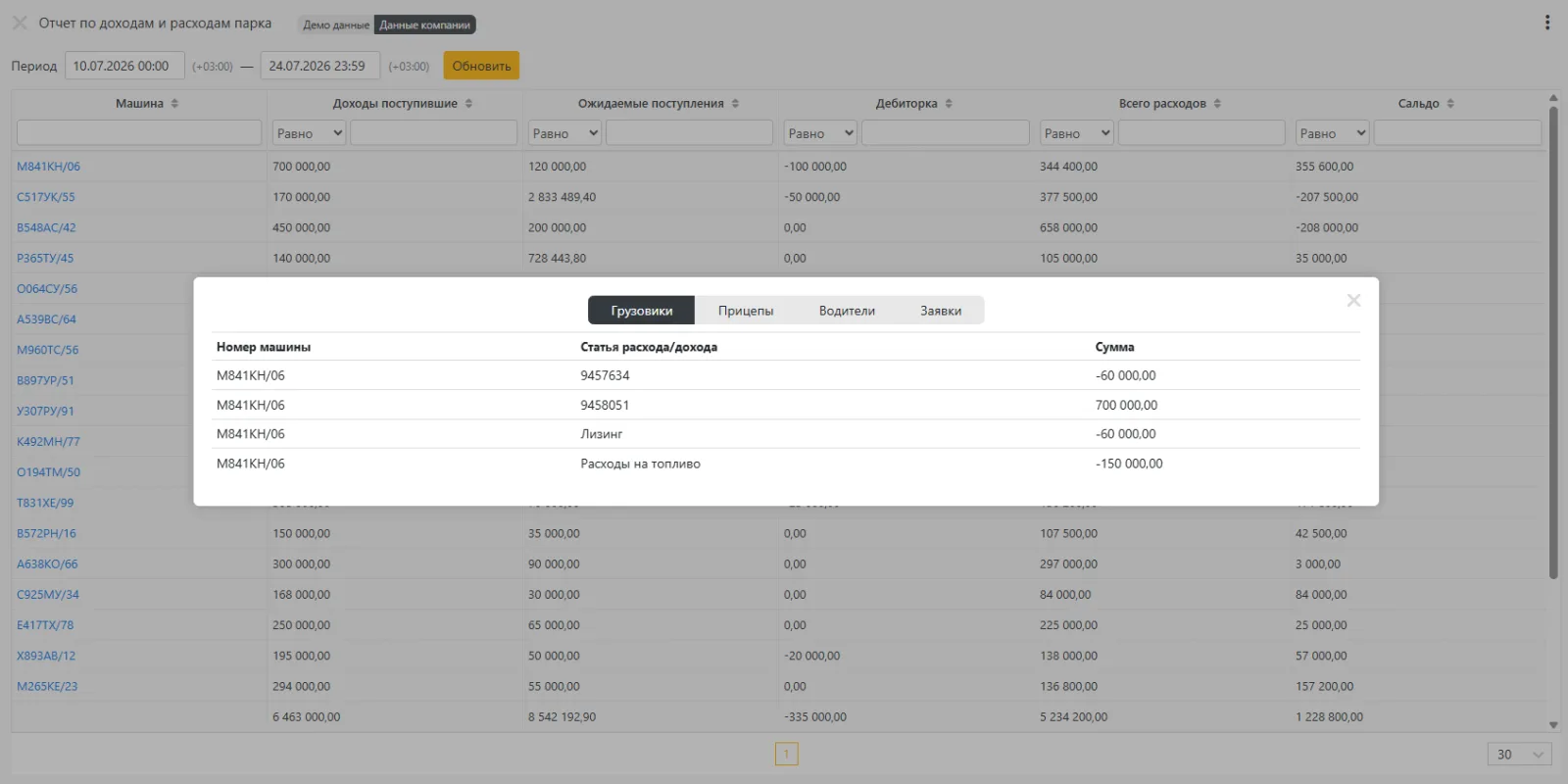Click the Обновить button
The height and width of the screenshot is (784, 1568).
[481, 66]
